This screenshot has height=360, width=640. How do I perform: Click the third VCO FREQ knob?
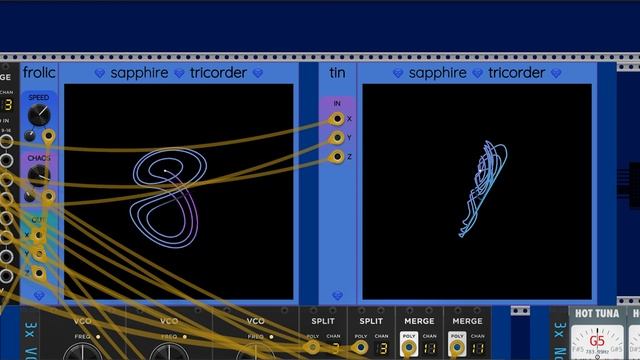(x=256, y=353)
